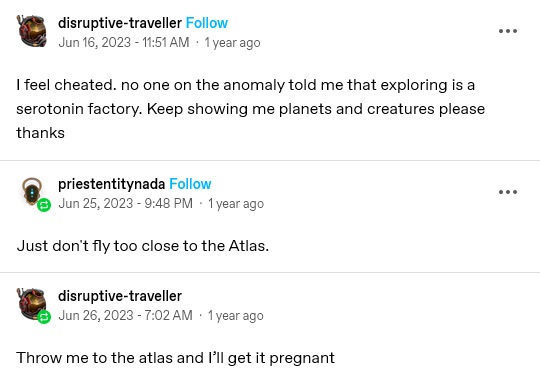This screenshot has width=540, height=381.
Task: Open the Jun 25, 2023 - 9:48 PM timestamp
Action: 125,203
